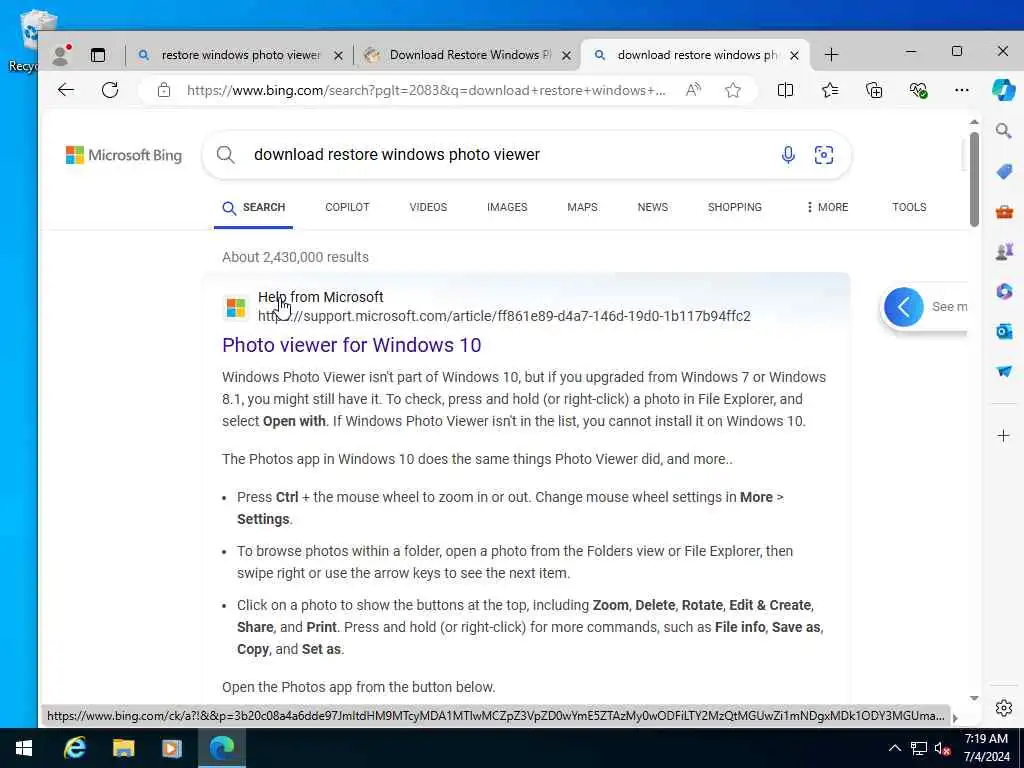
Task: Open File Explorer from taskbar
Action: click(x=123, y=748)
